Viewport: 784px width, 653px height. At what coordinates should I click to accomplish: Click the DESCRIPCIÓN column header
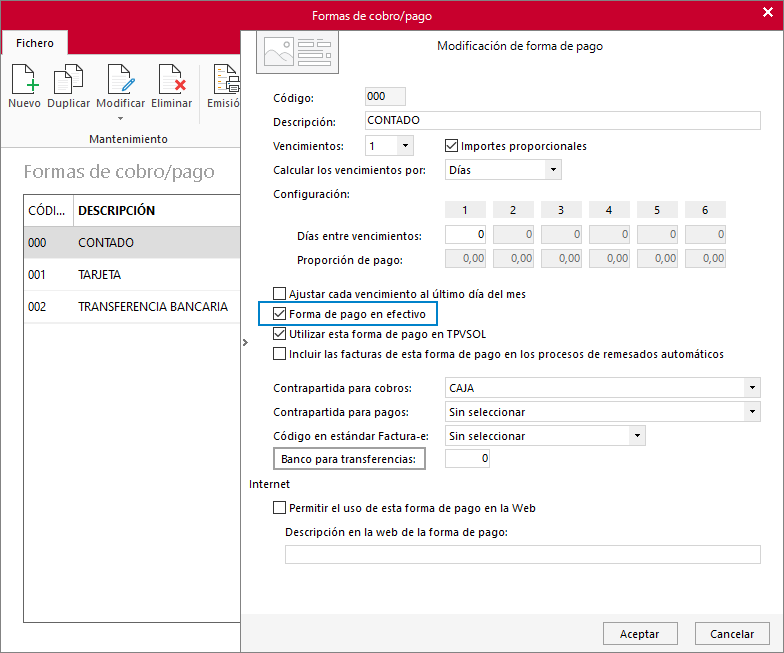pos(157,210)
